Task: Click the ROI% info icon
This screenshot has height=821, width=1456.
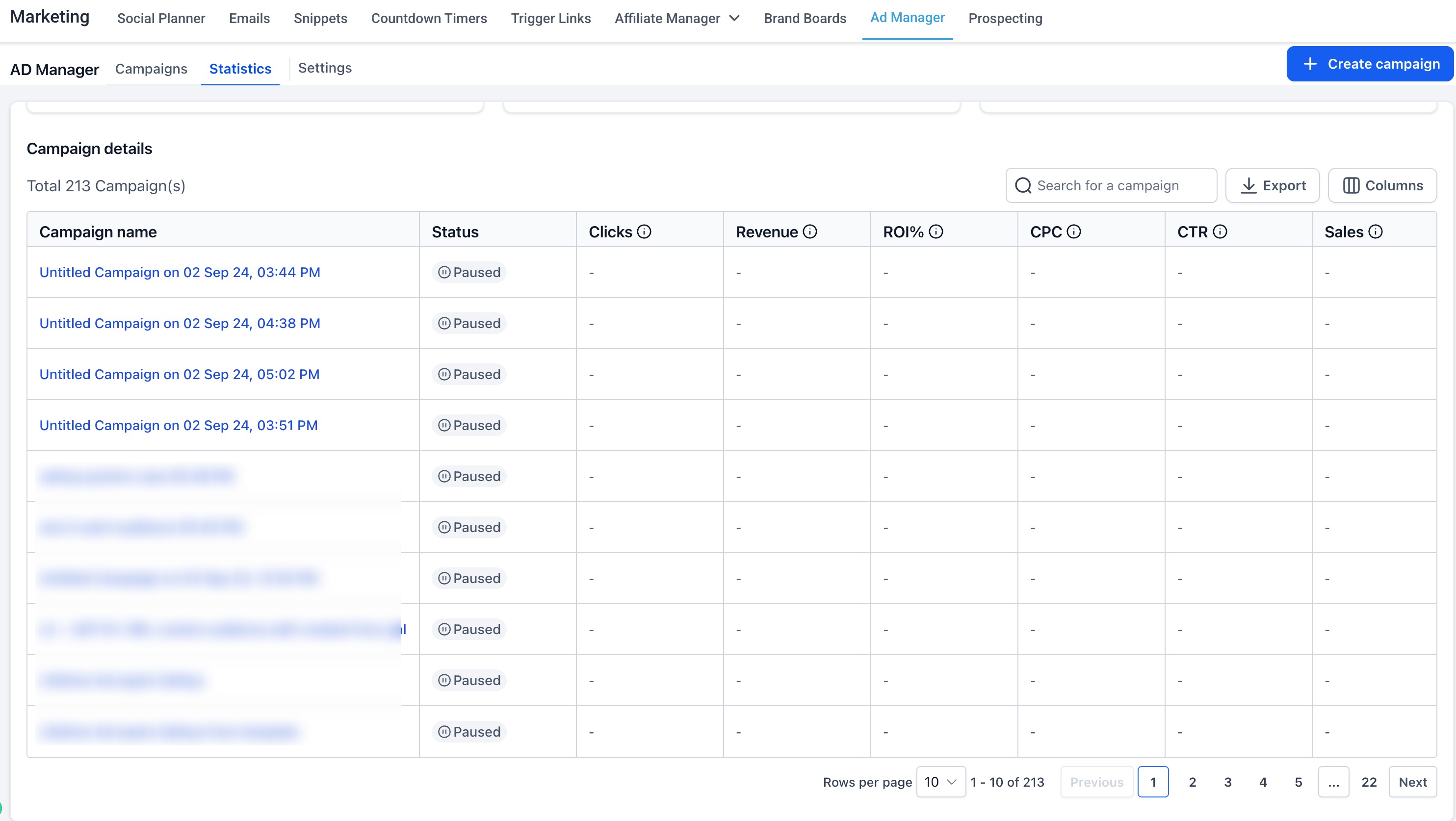Action: (936, 231)
